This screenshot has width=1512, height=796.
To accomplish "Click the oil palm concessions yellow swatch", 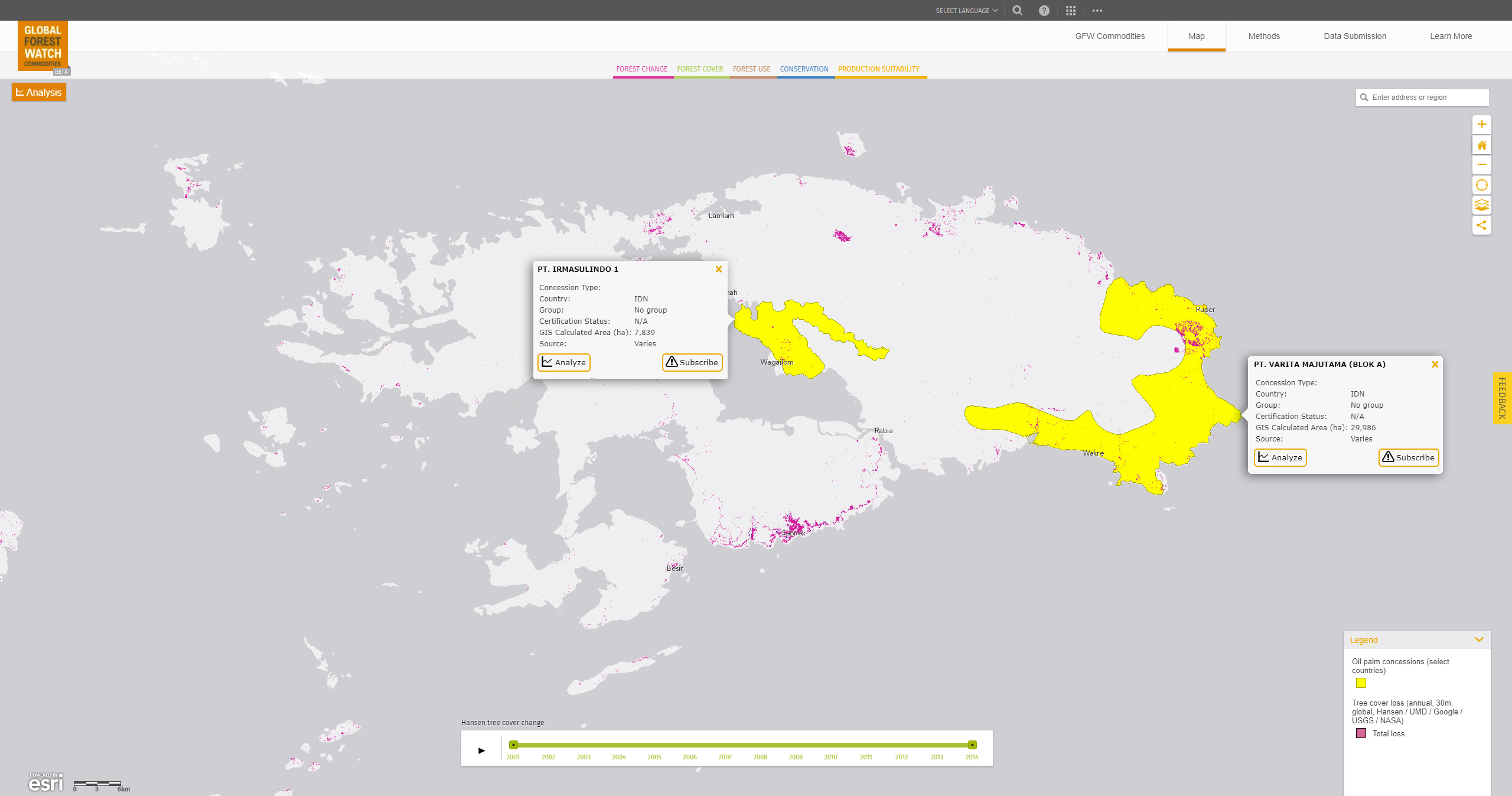I will tap(1361, 683).
